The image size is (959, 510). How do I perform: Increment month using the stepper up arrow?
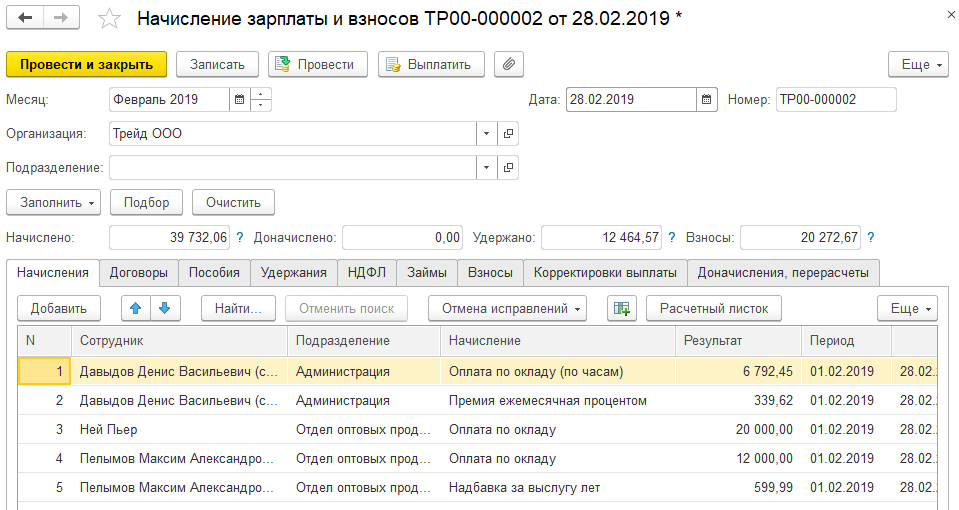coord(262,95)
